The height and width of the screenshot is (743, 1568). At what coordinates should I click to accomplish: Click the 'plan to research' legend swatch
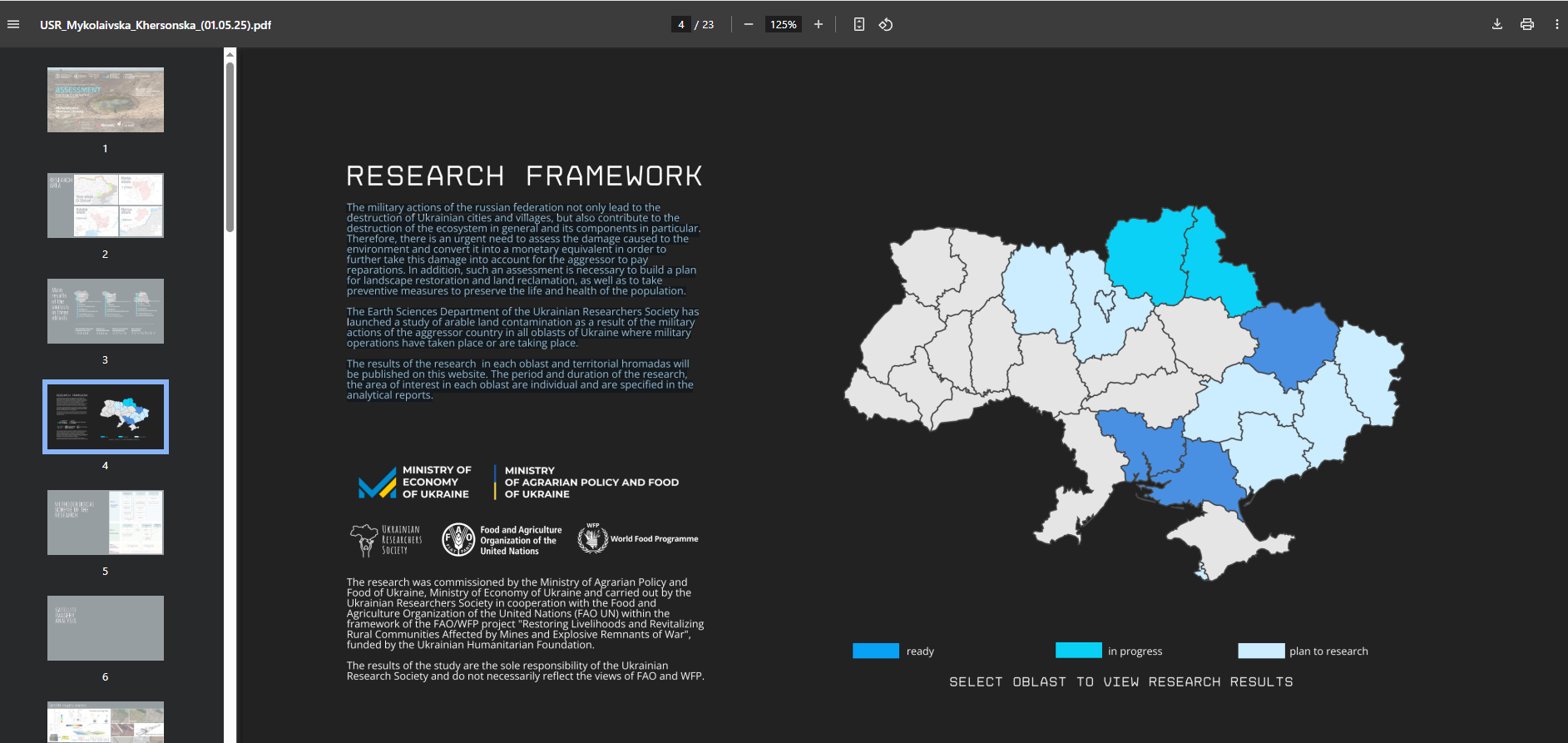1261,651
